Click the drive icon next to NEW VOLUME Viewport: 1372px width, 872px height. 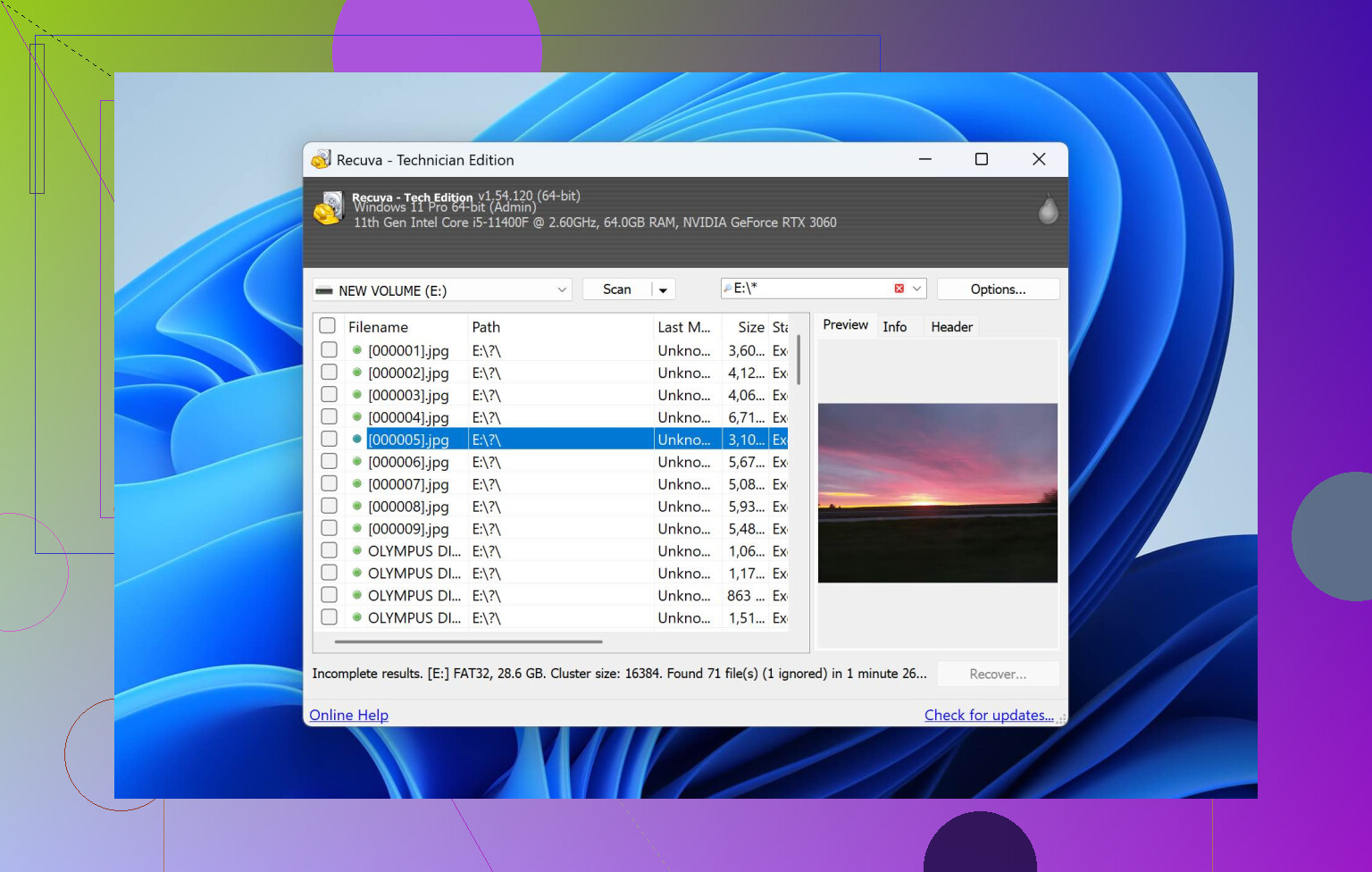pos(324,291)
